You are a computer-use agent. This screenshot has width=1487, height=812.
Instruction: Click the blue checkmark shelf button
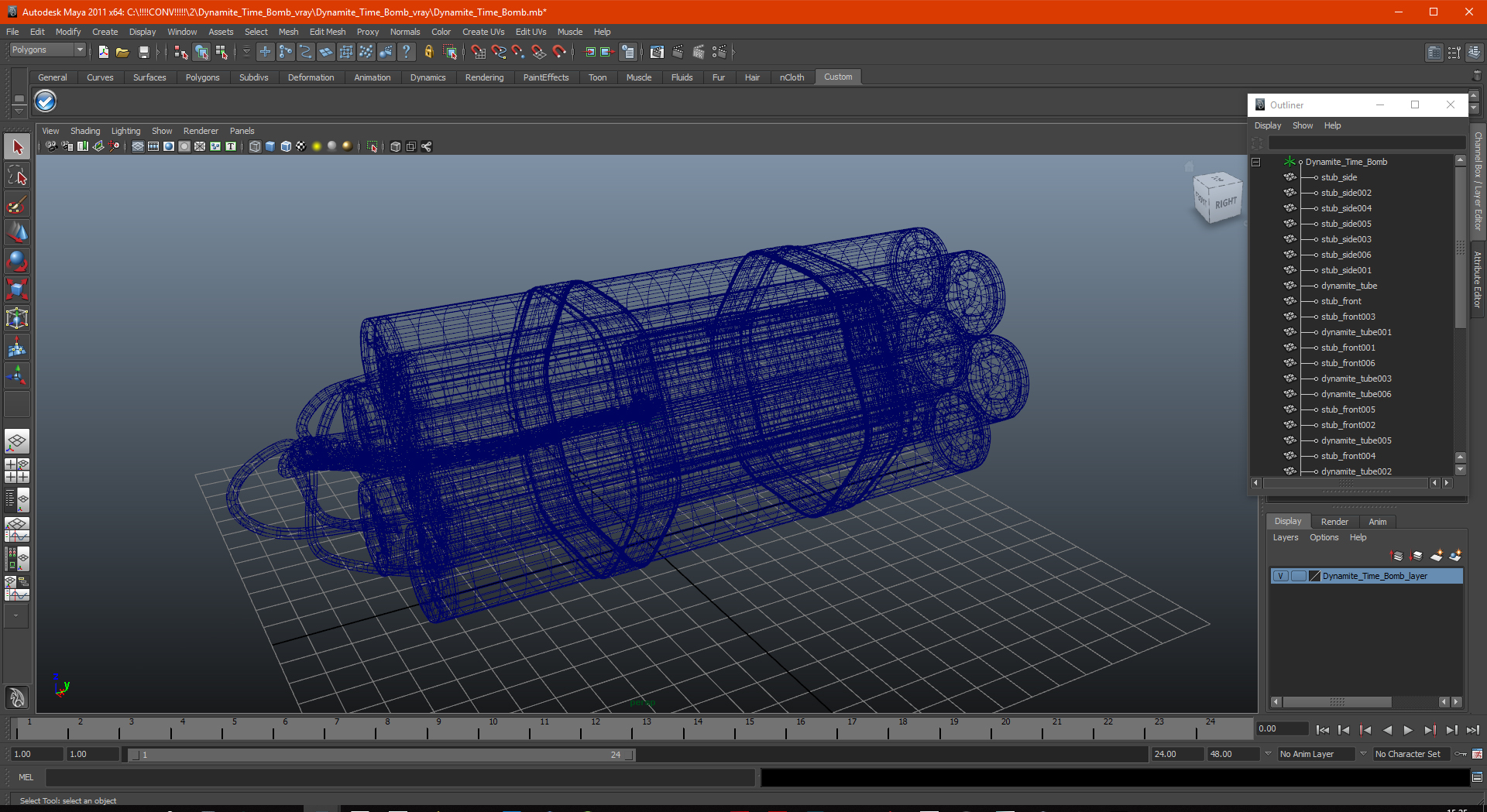[x=45, y=101]
